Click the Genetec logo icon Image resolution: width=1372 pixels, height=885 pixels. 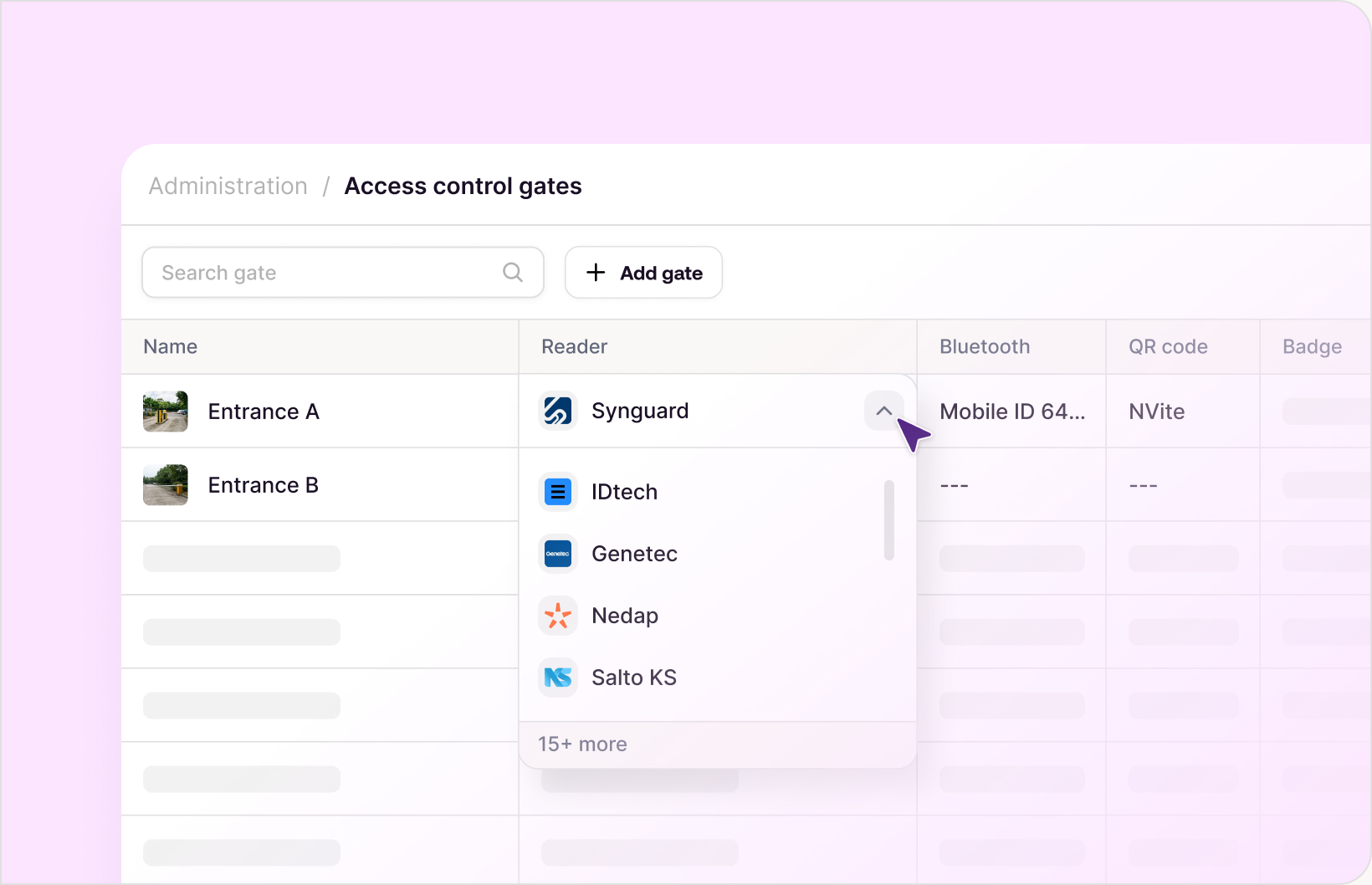tap(558, 554)
